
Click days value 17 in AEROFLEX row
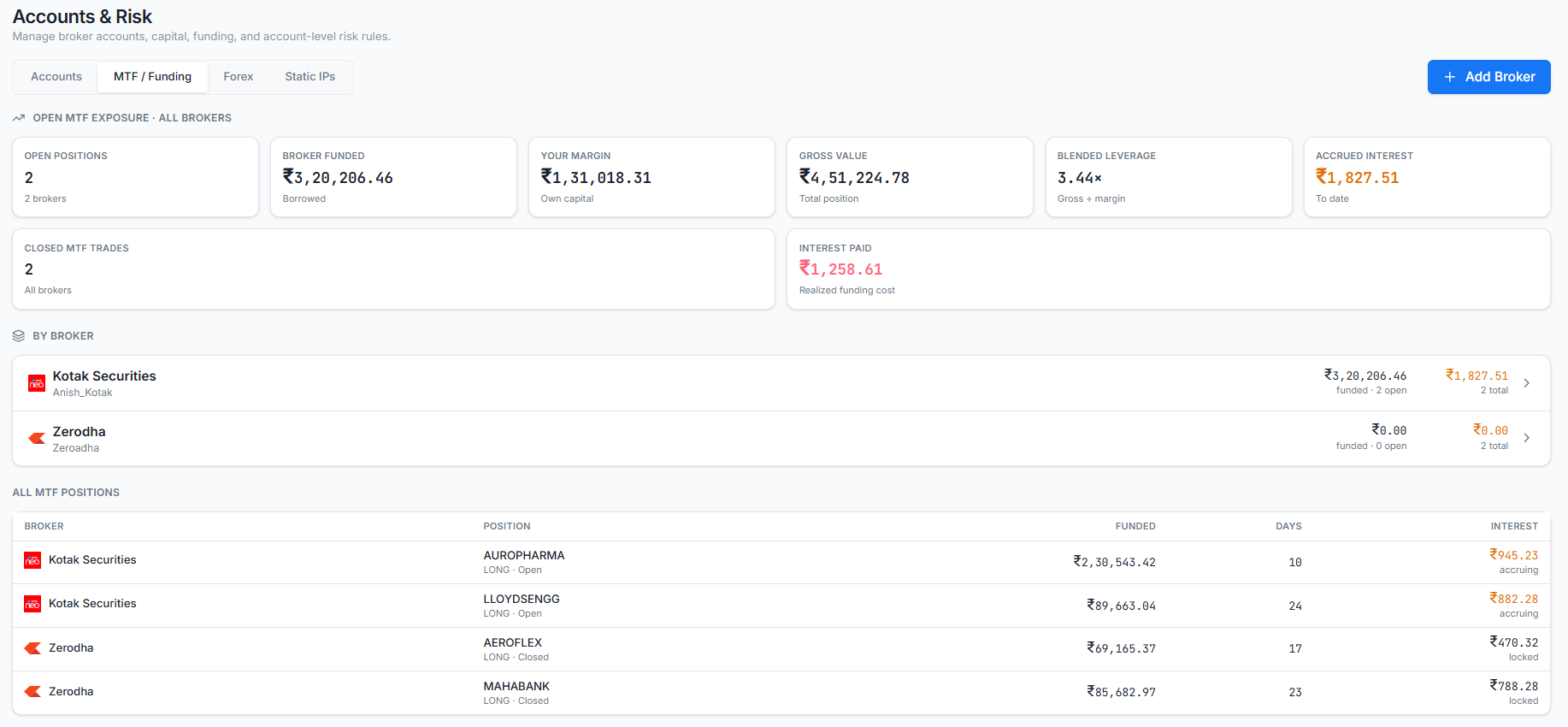(1295, 648)
